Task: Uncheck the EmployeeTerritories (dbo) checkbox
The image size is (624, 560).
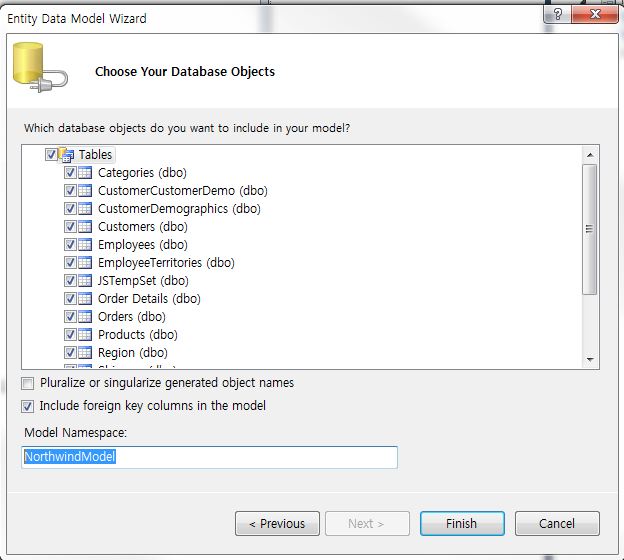Action: [x=70, y=263]
